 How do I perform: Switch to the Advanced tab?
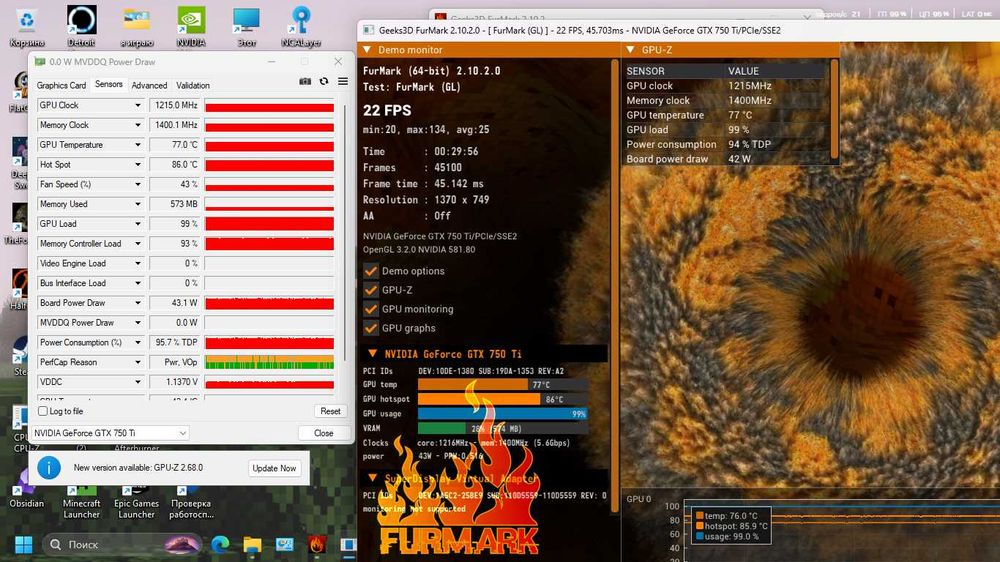(x=149, y=85)
